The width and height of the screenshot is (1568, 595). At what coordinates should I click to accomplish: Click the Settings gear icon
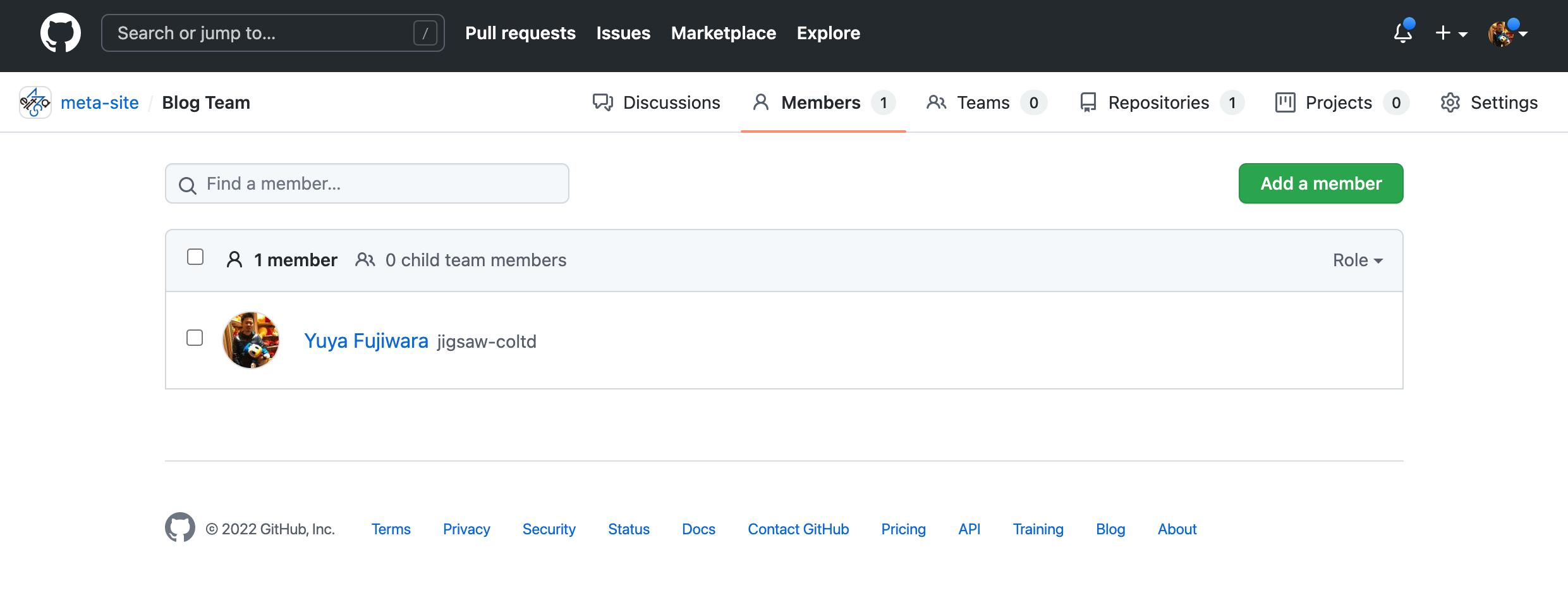(x=1450, y=102)
